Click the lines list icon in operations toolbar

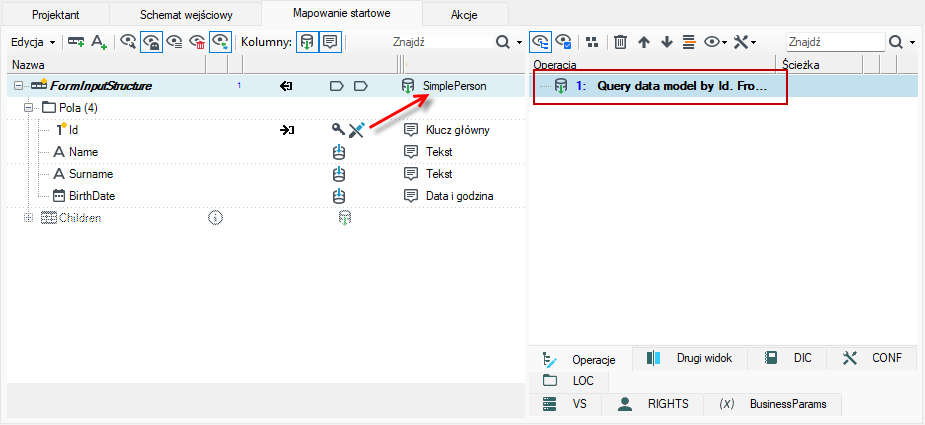pyautogui.click(x=689, y=42)
